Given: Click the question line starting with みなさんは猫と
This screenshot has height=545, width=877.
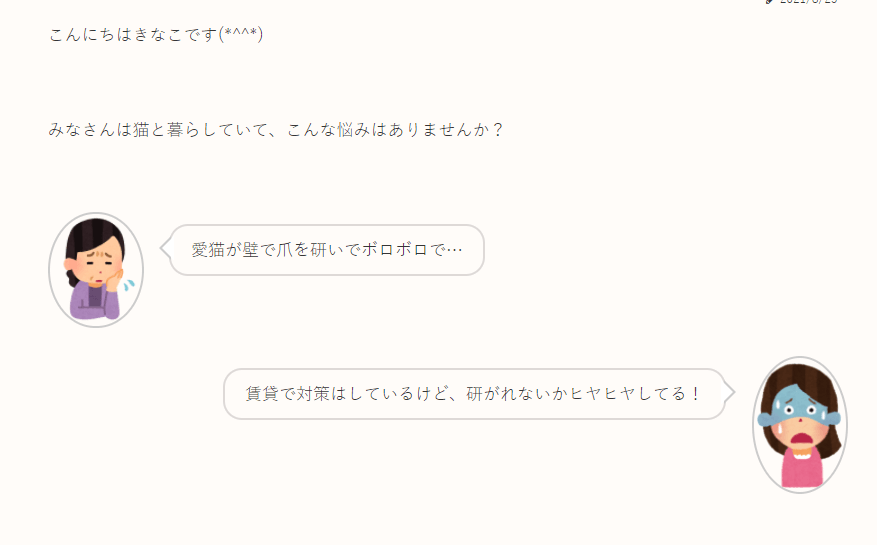Looking at the screenshot, I should coord(275,130).
